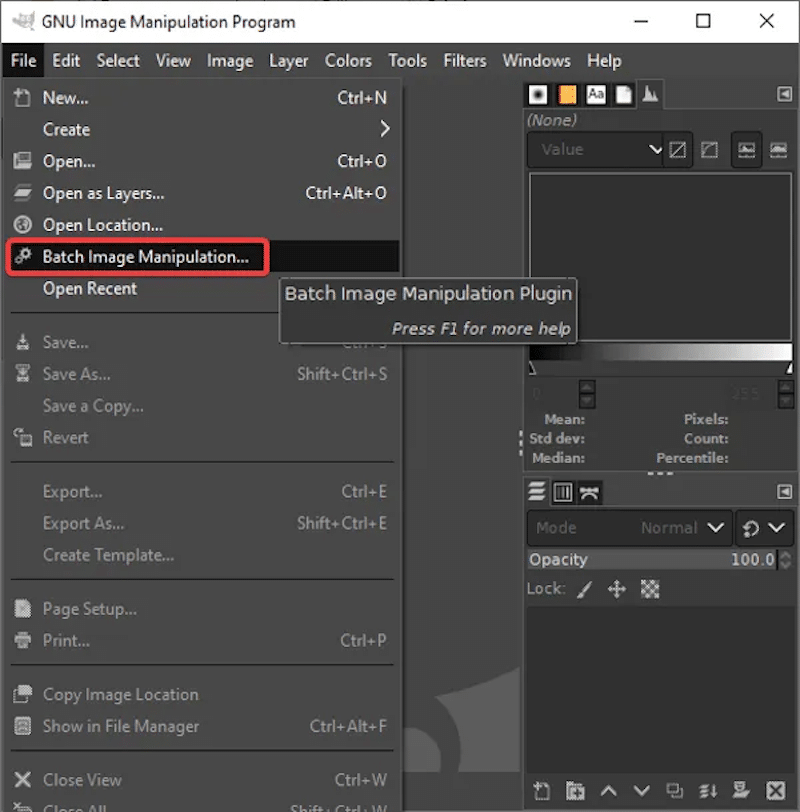Screen dimensions: 800x812
Task: Toggle Lock position and size icon
Action: [x=616, y=589]
